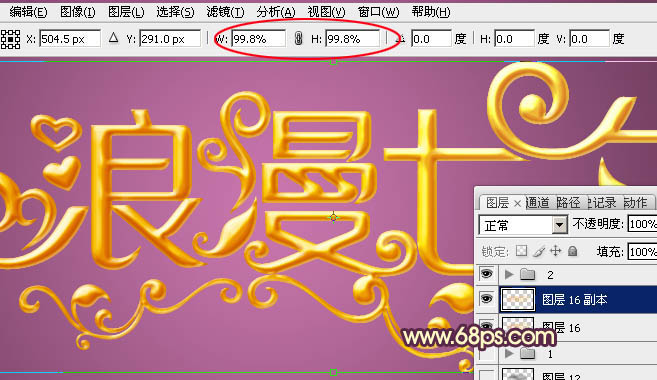Open the blend mode dropdown showing 正常
The width and height of the screenshot is (657, 380).
(523, 225)
